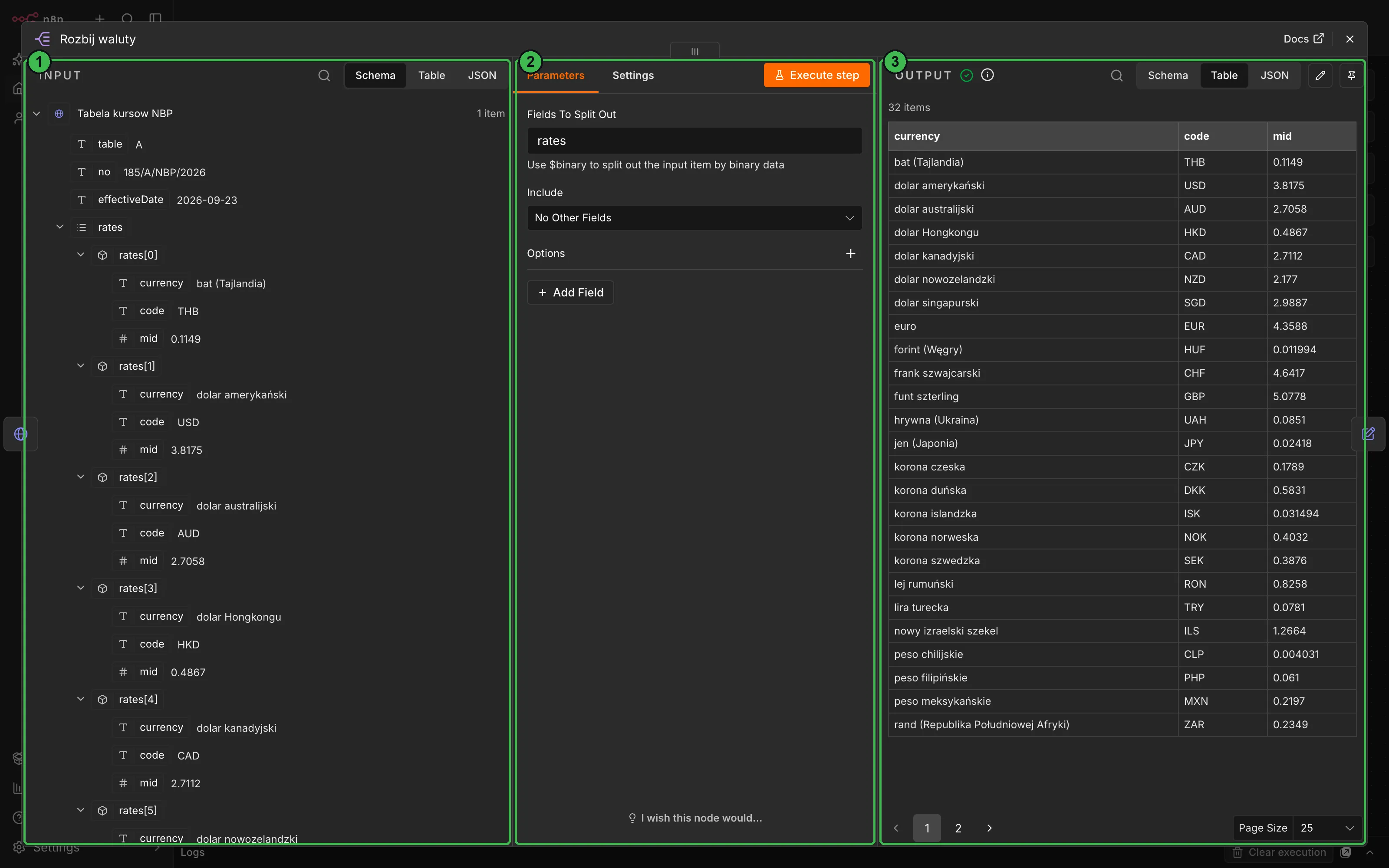This screenshot has width=1389, height=868.
Task: Switch input view to JSON
Action: coord(482,75)
